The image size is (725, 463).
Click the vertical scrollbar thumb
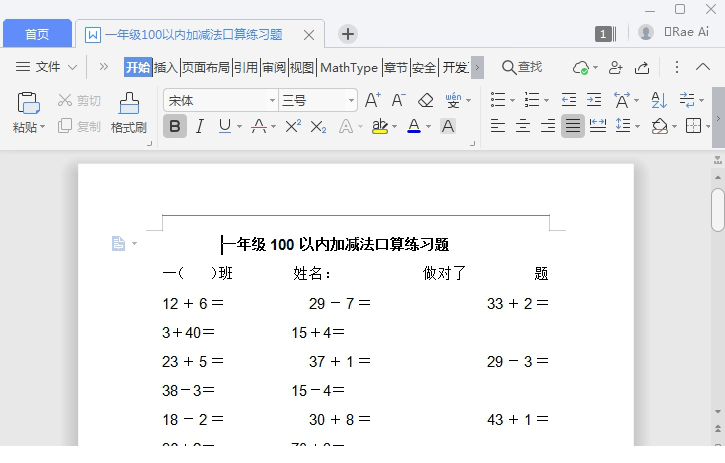click(718, 210)
